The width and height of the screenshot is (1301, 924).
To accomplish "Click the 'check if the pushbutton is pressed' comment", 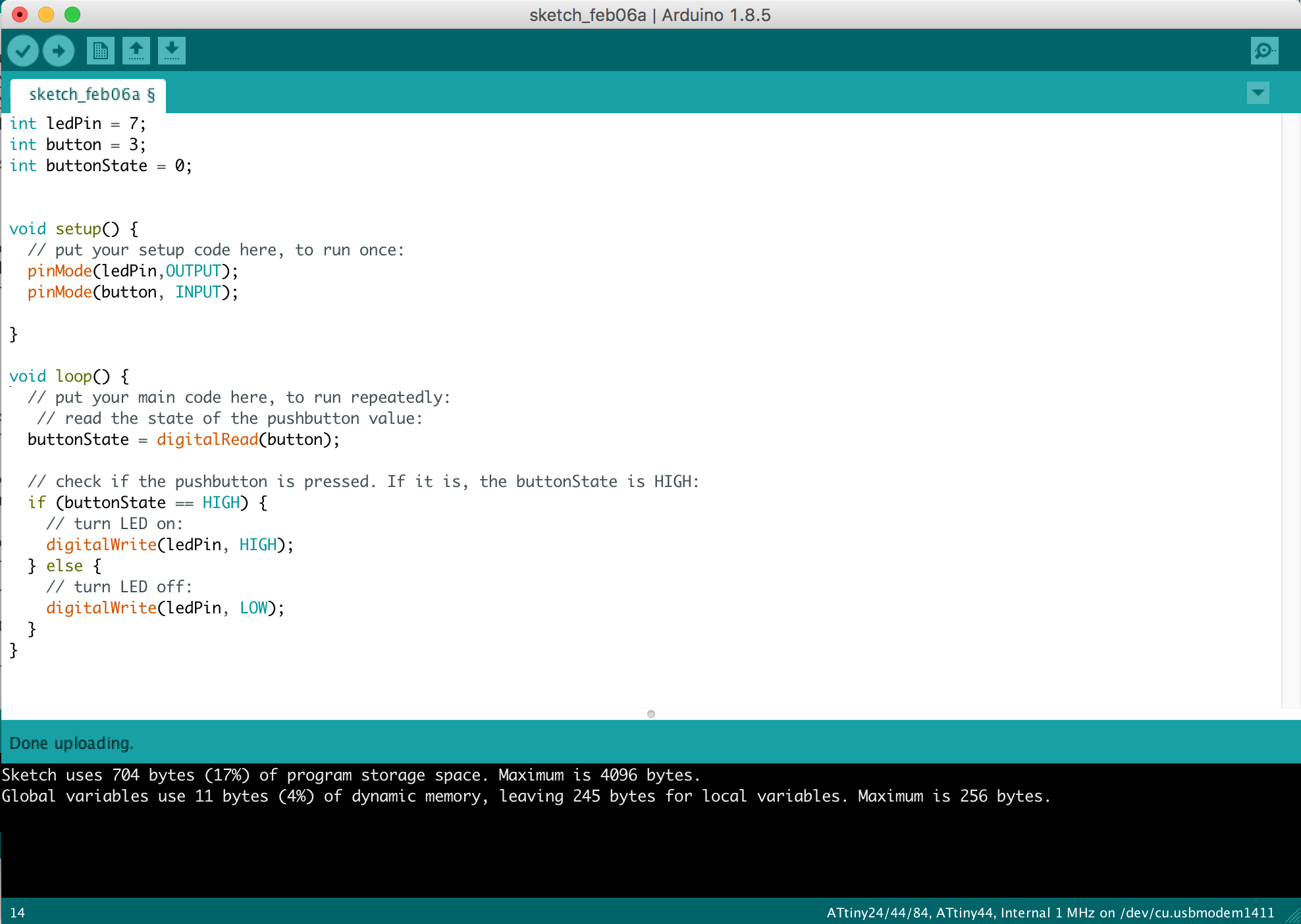I will coord(363,482).
